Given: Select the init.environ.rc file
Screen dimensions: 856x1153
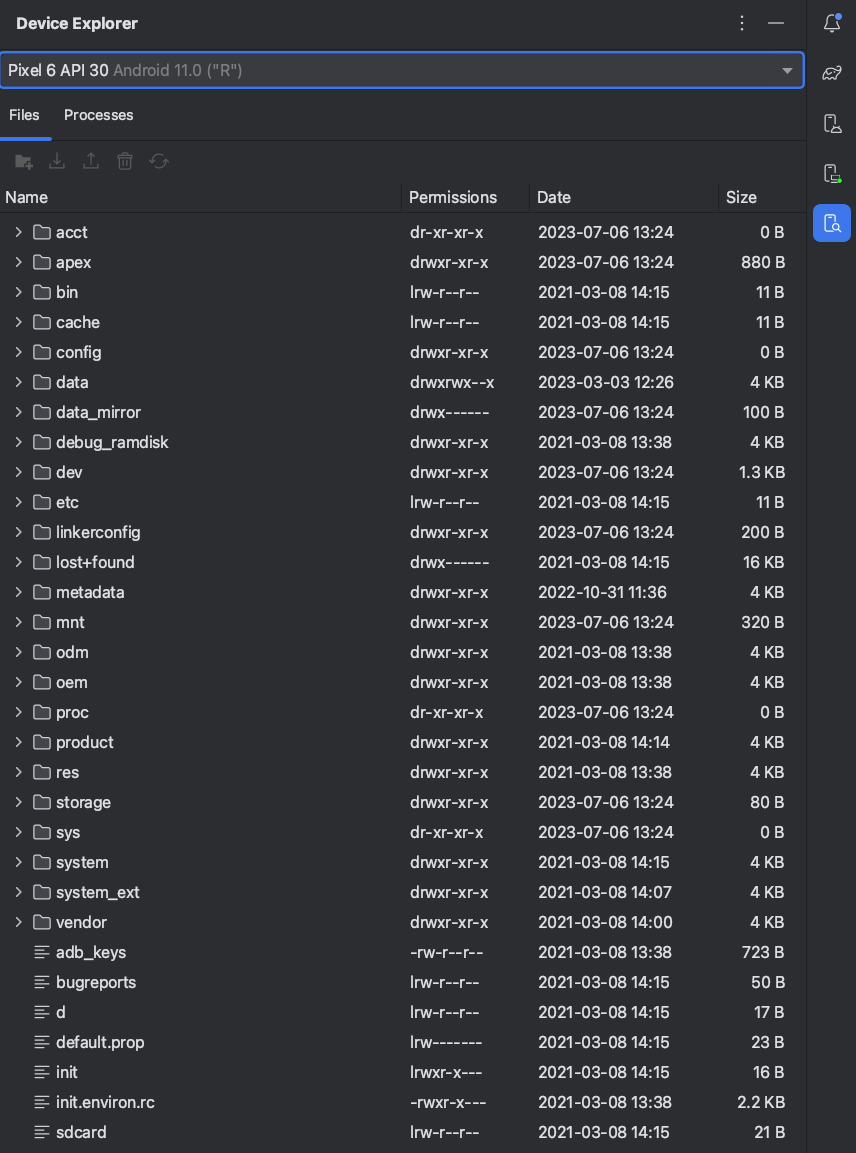Looking at the screenshot, I should pyautogui.click(x=105, y=1102).
